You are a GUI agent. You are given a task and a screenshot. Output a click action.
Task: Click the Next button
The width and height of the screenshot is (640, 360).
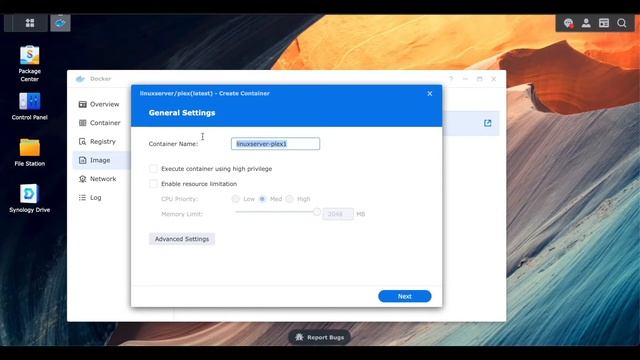404,296
